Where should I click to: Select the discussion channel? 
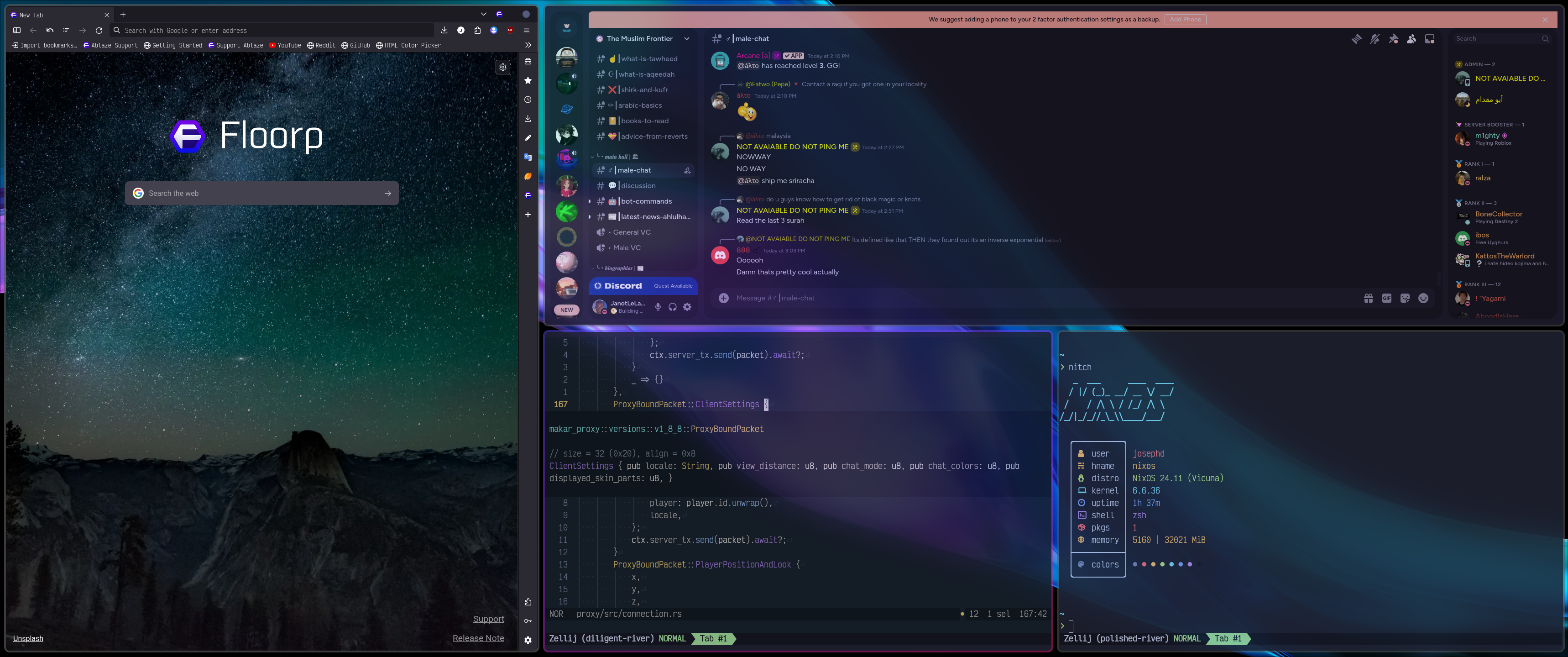point(638,186)
